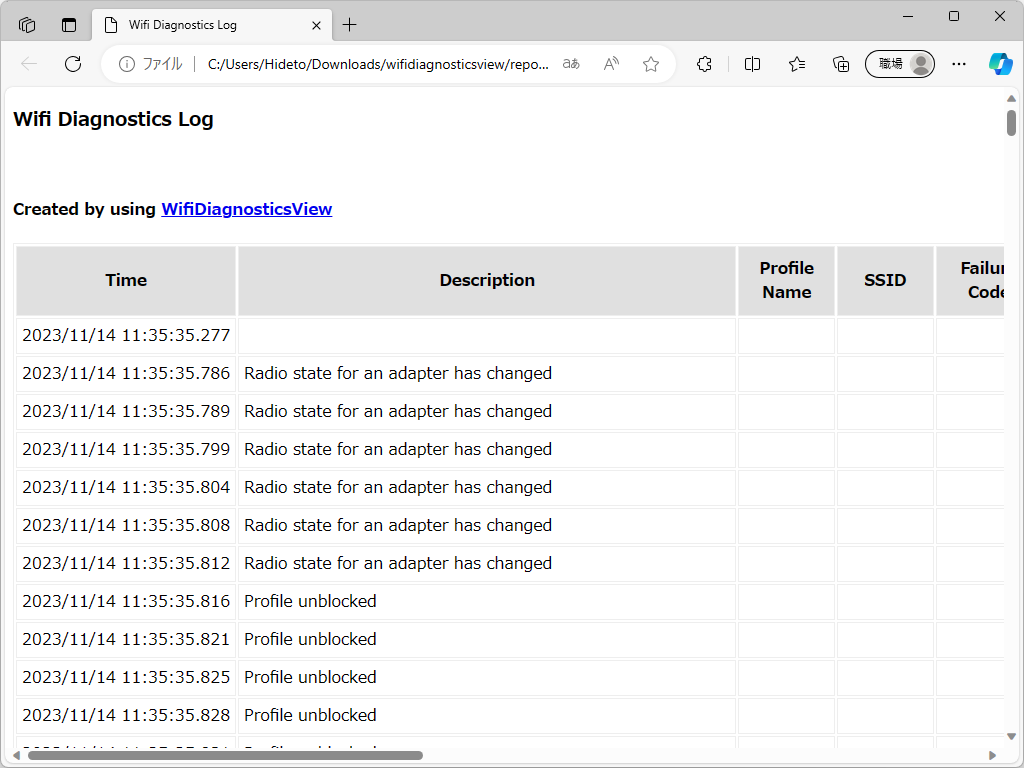Open the workspaces icon in the title bar
The image size is (1024, 768).
point(27,25)
